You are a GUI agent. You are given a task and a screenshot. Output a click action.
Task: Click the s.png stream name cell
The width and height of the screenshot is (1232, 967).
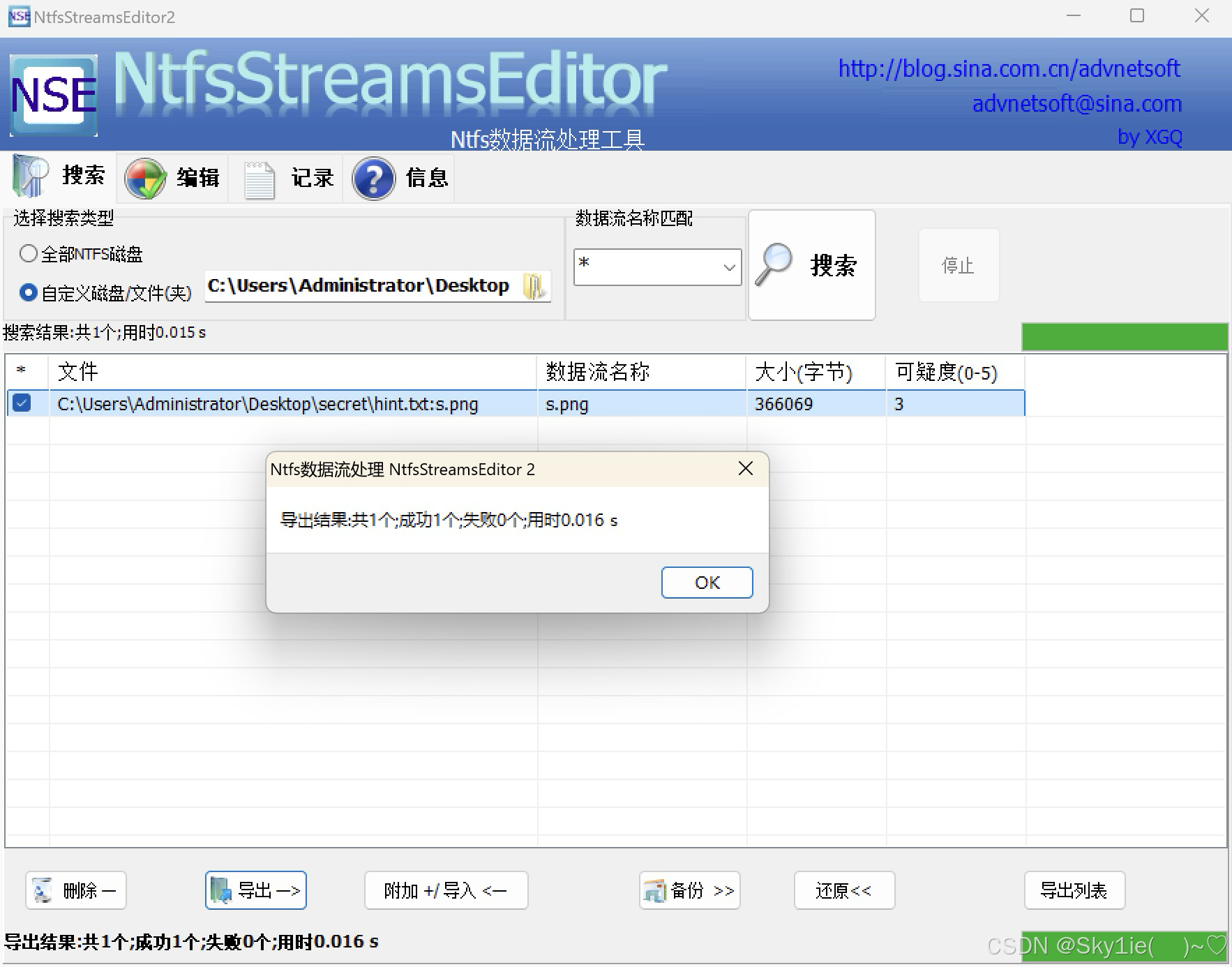tap(642, 404)
